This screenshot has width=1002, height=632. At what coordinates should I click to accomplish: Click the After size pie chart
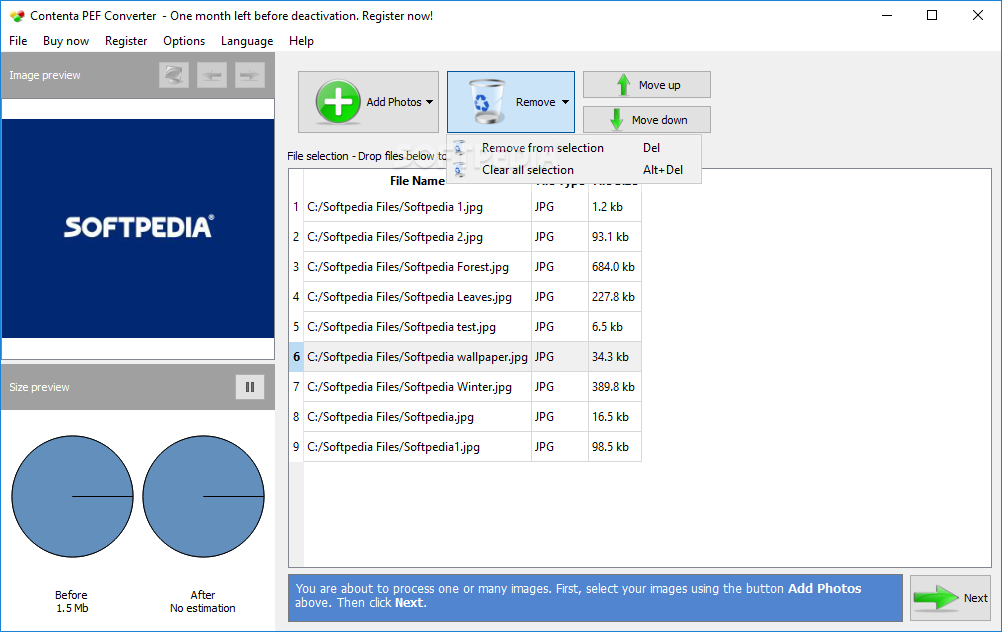click(x=203, y=497)
